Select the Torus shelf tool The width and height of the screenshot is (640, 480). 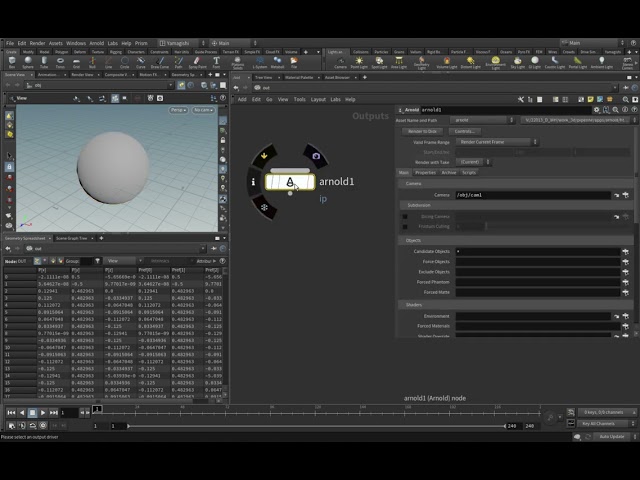[x=60, y=62]
